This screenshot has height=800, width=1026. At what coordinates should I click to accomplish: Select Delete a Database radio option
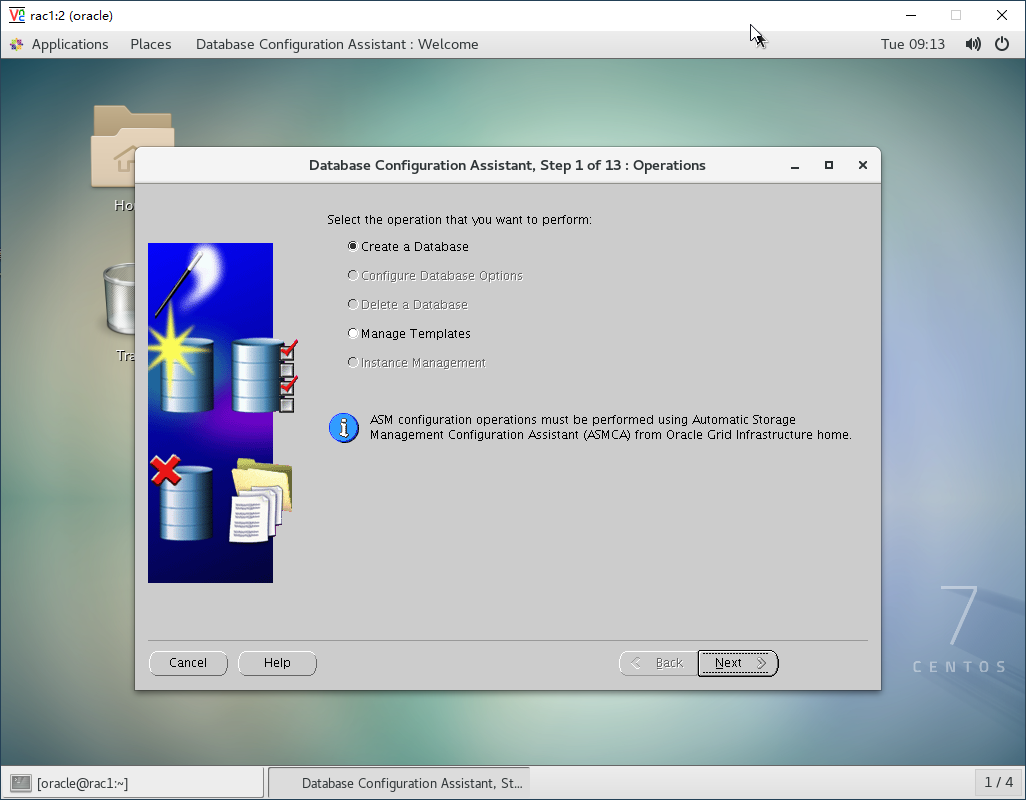[353, 304]
